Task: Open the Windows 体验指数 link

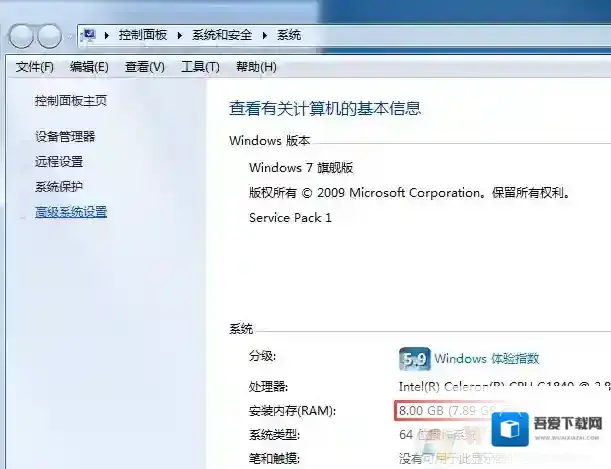Action: [487, 358]
